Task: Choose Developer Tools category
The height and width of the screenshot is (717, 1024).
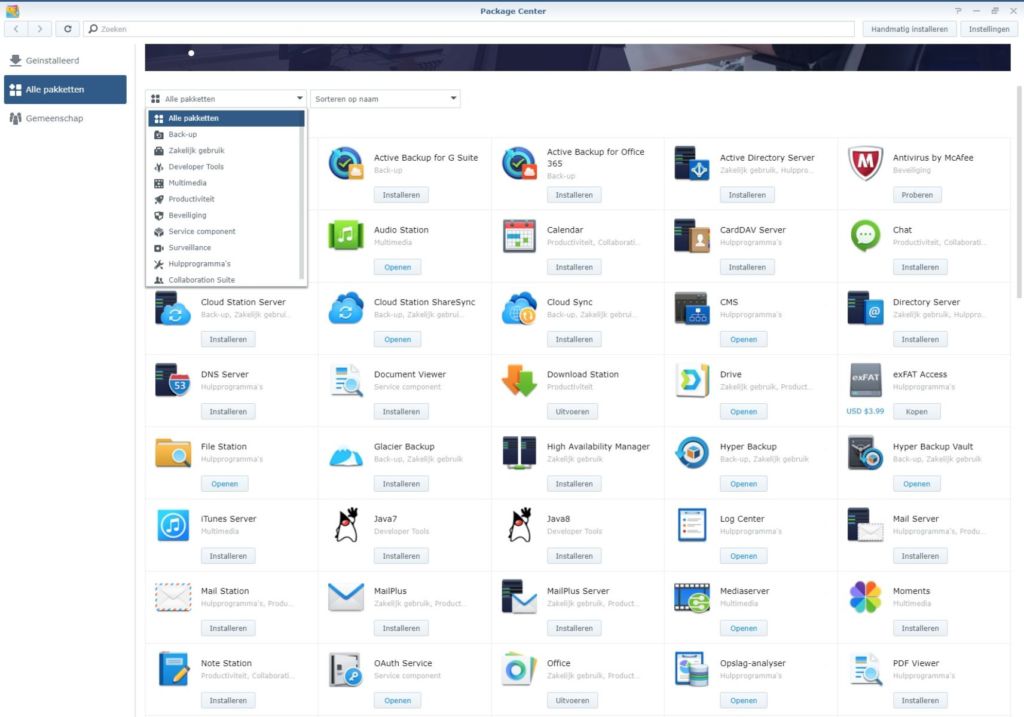Action: tap(226, 167)
